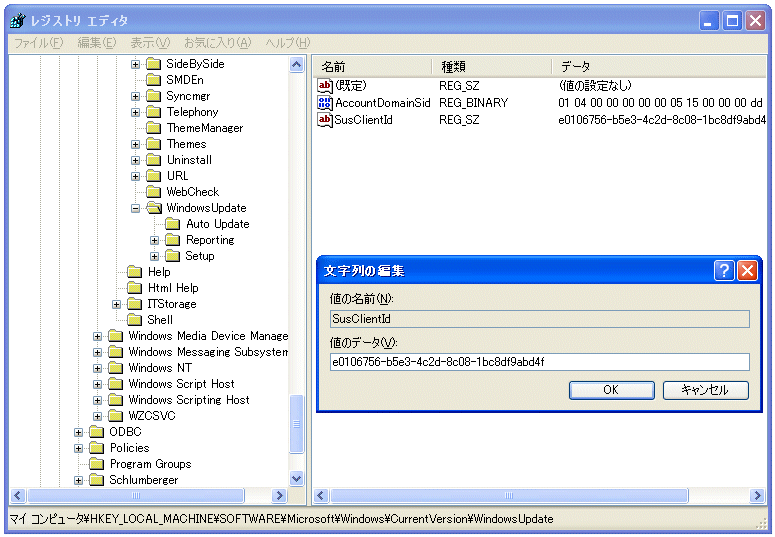Viewport: 775px width, 537px height.
Task: Click the キャンセル button
Action: [x=705, y=390]
